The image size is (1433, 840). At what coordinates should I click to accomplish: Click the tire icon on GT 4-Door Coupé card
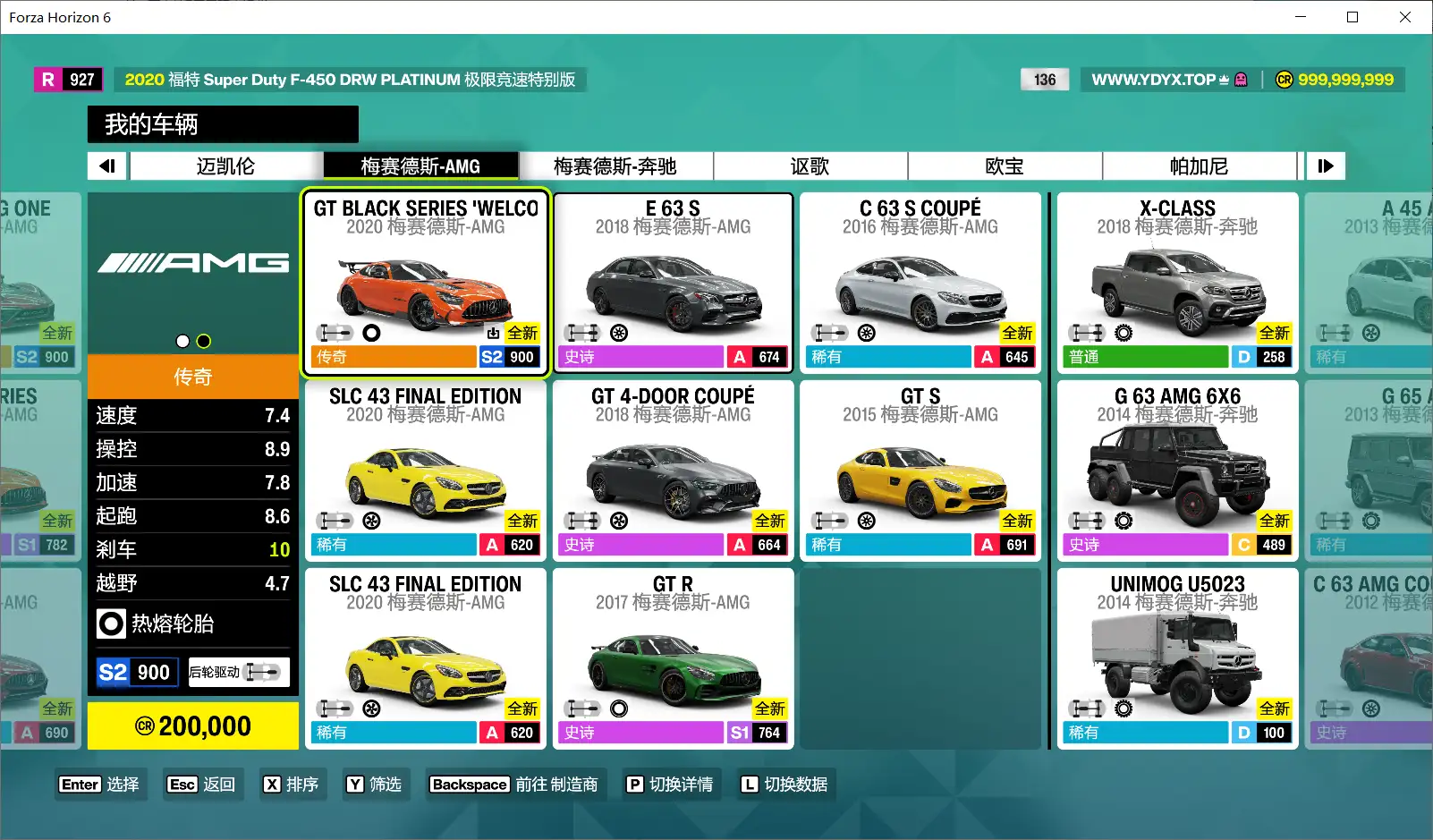point(619,521)
